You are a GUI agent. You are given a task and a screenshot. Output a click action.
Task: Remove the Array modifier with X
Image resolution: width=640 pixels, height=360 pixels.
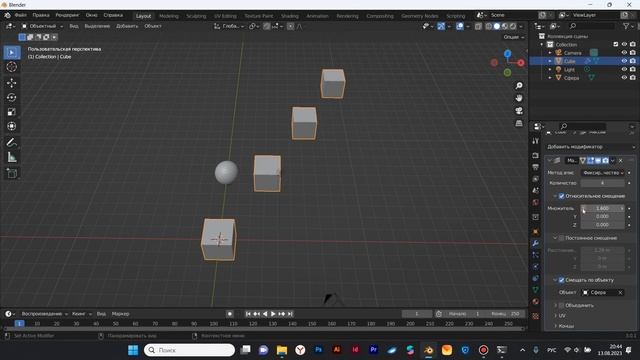620,161
